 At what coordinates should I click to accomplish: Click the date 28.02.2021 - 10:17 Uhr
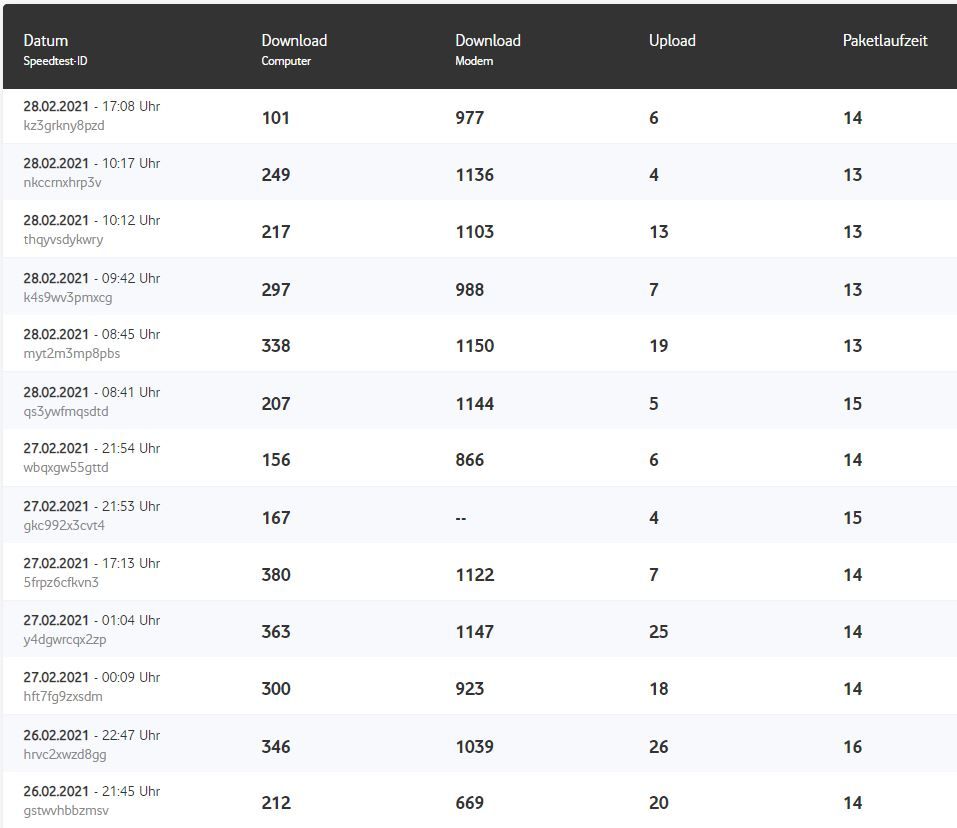[92, 164]
